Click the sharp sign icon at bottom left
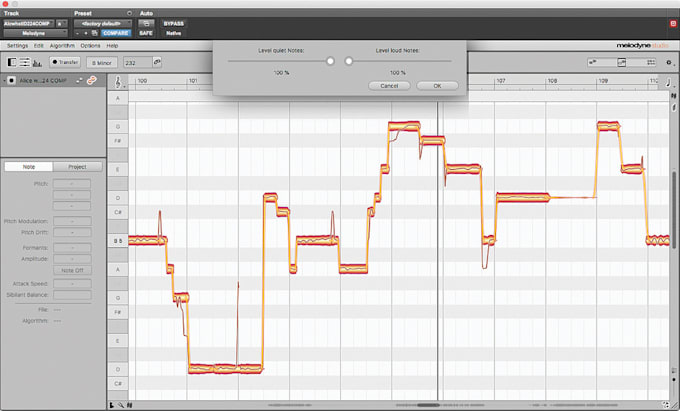 130,405
